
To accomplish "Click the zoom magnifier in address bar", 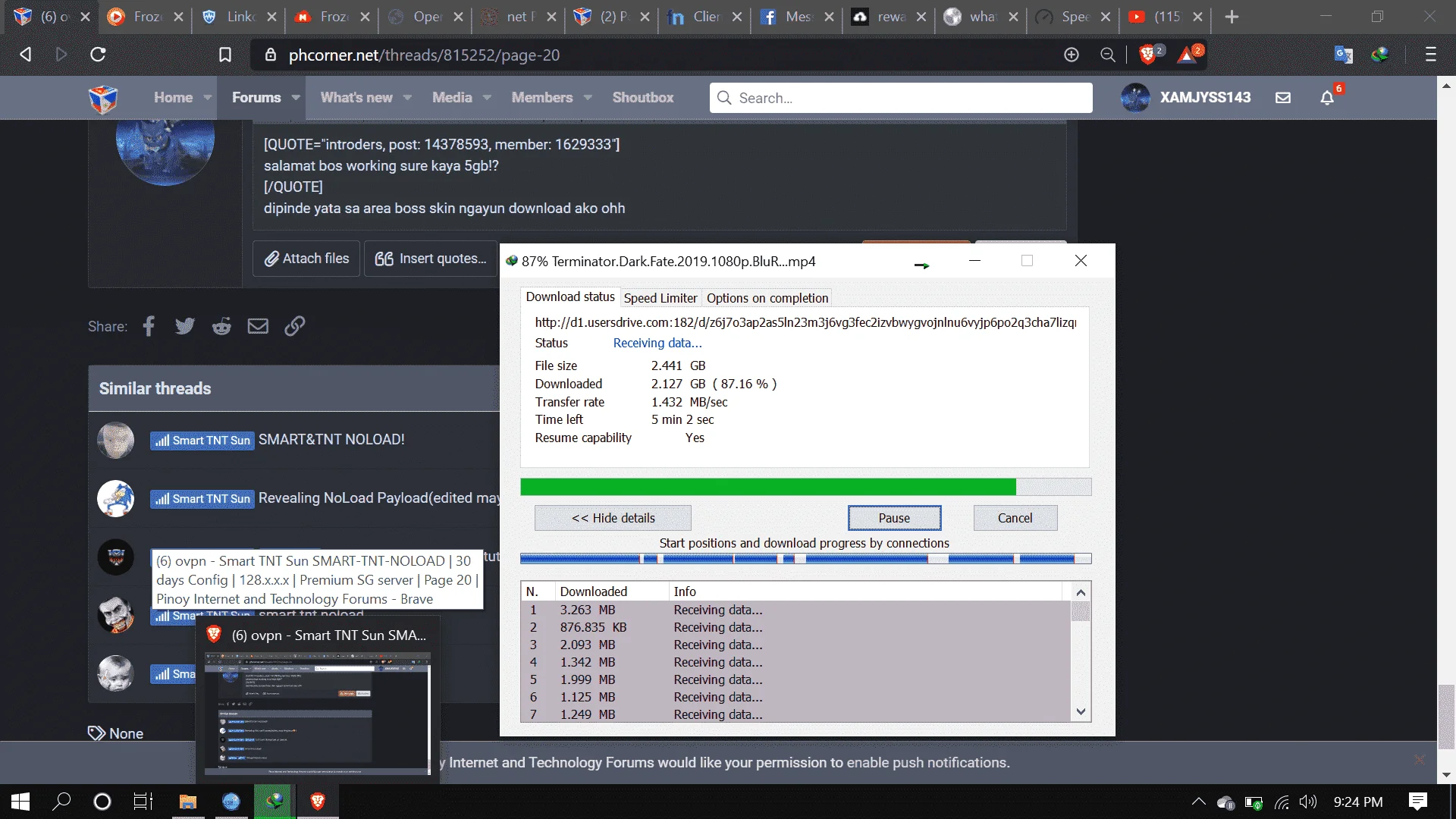I will pyautogui.click(x=1108, y=55).
